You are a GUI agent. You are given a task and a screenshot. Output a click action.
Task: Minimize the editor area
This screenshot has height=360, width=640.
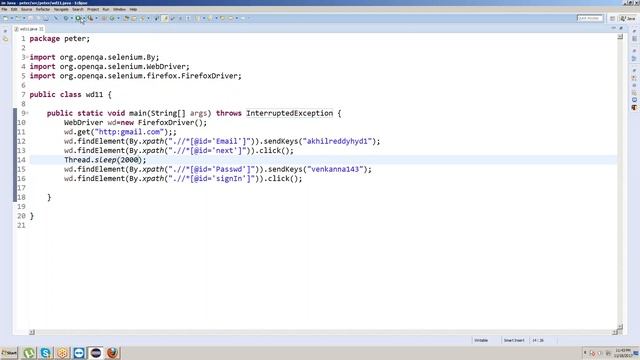pos(613,28)
